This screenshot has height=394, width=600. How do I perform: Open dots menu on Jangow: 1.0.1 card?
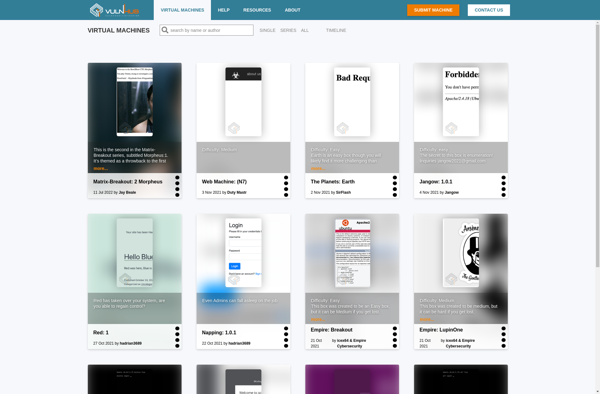(x=504, y=186)
